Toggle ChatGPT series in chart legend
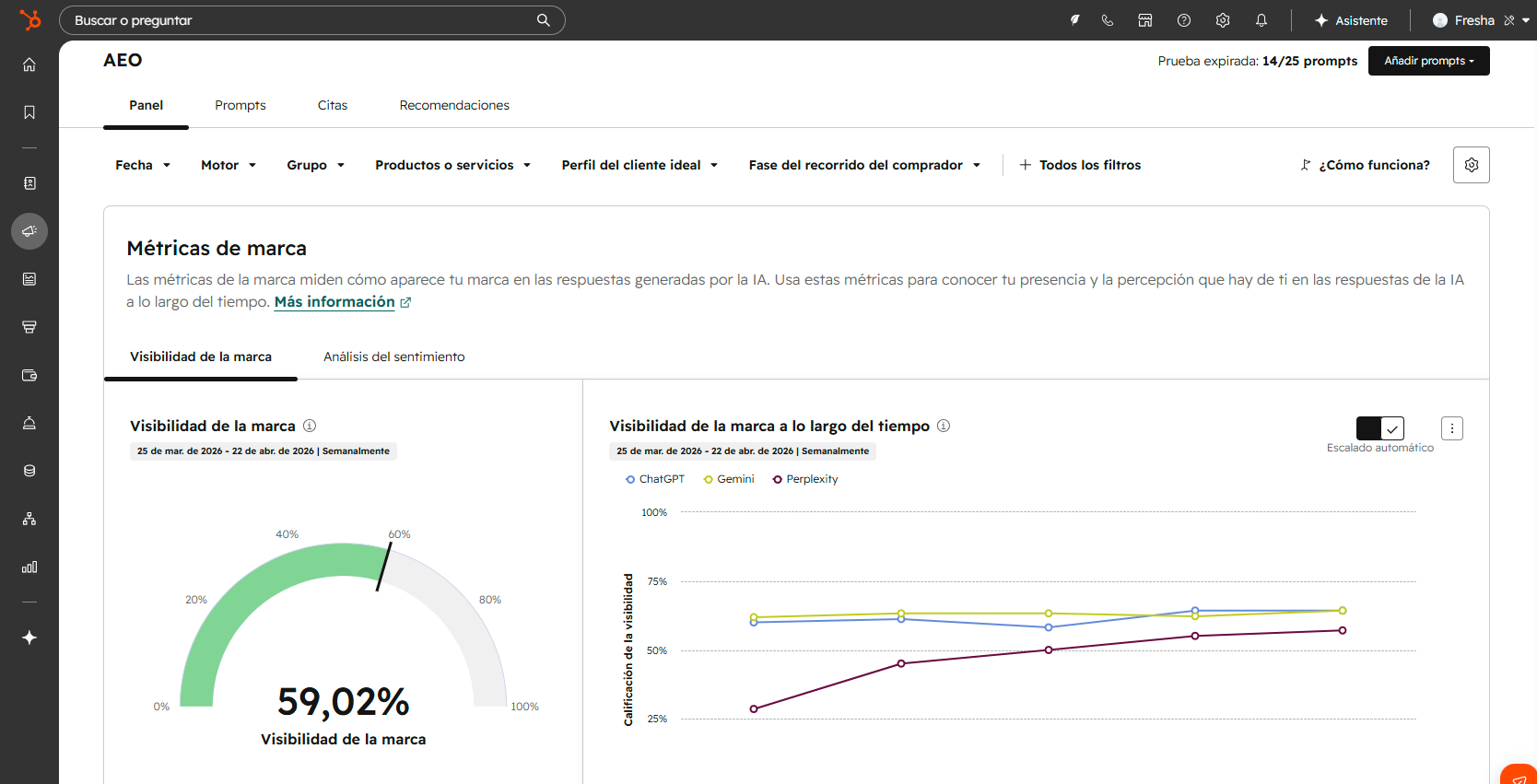 pos(655,479)
